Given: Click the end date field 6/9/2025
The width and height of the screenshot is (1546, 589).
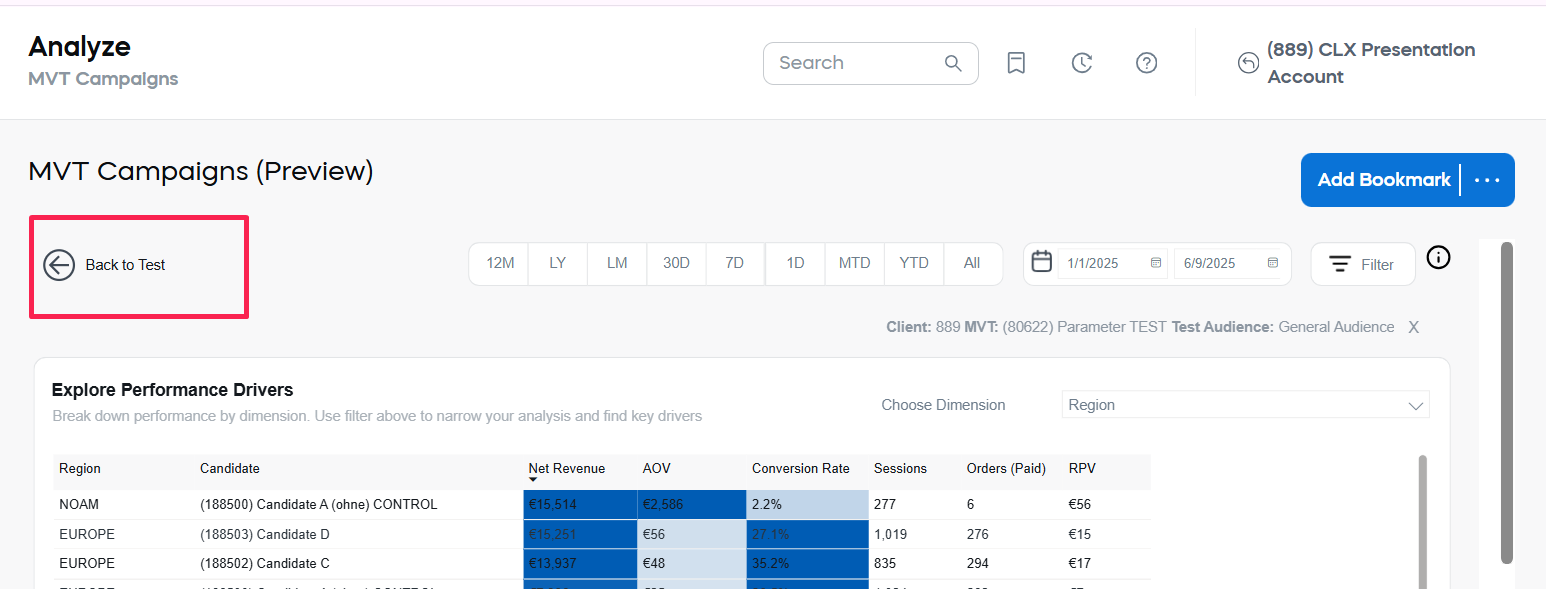Looking at the screenshot, I should (x=1229, y=264).
